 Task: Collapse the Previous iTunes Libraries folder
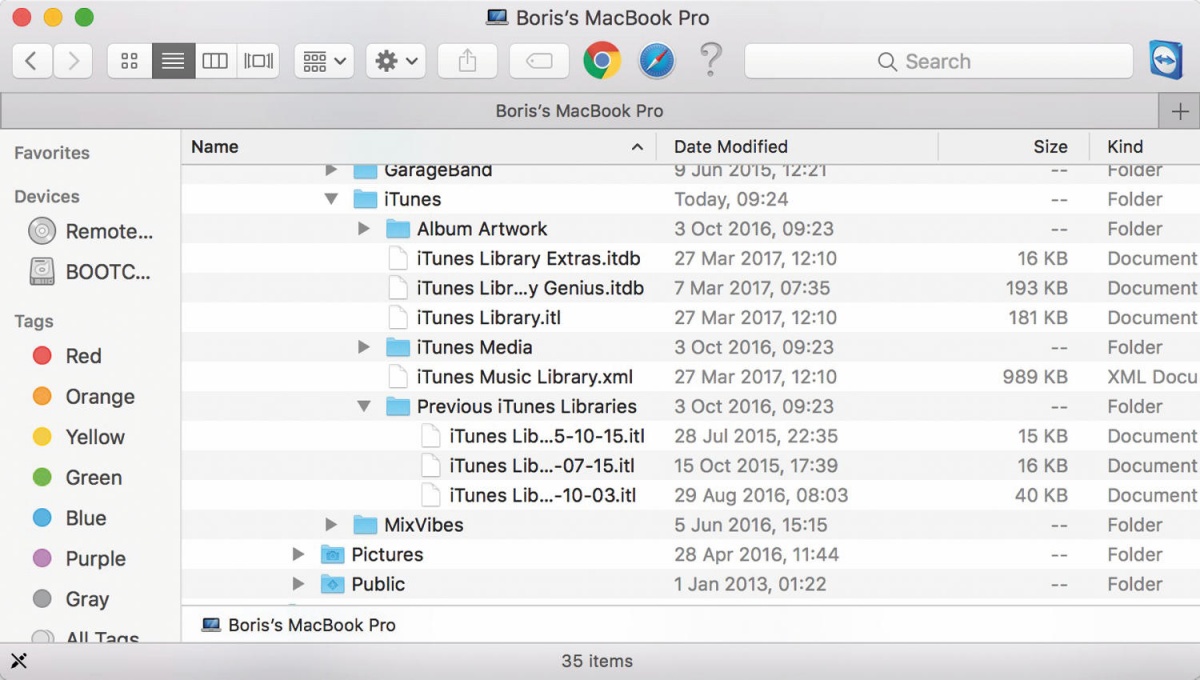point(364,407)
